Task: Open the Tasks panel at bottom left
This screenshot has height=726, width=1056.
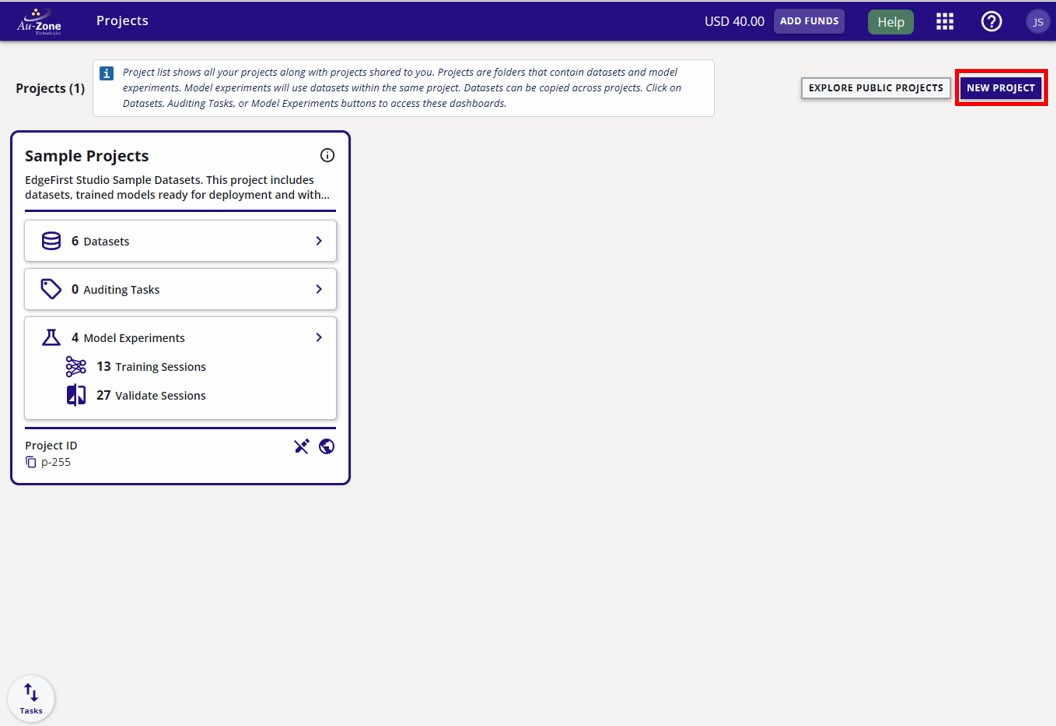Action: [x=31, y=697]
